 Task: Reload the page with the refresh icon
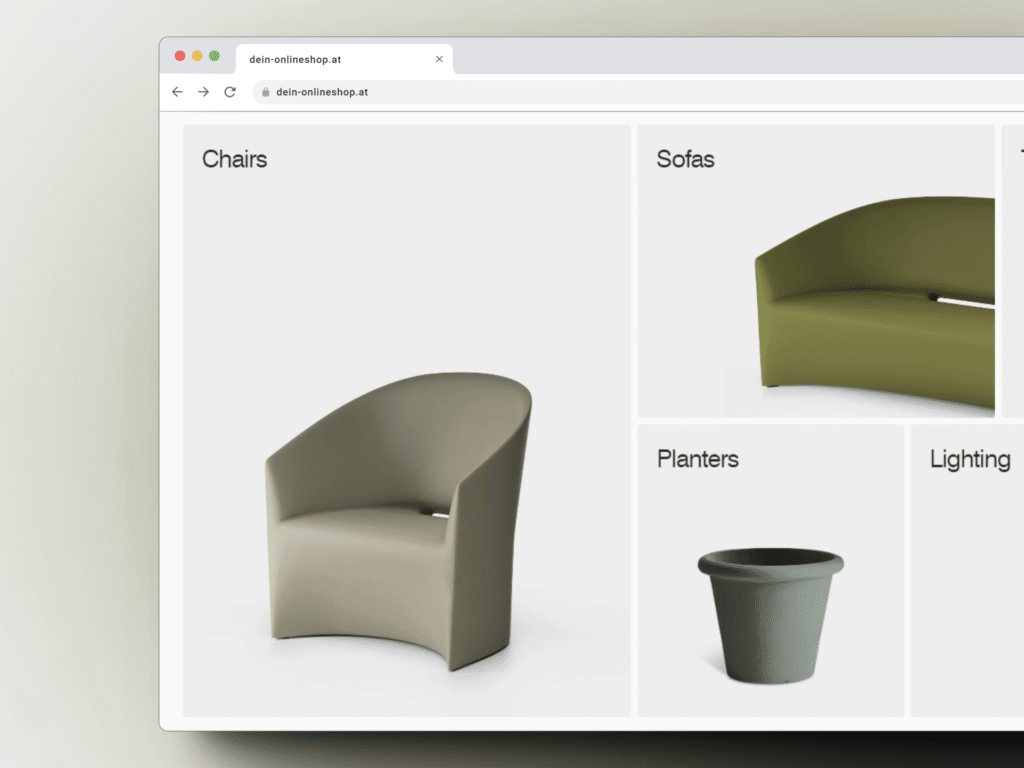(x=230, y=92)
